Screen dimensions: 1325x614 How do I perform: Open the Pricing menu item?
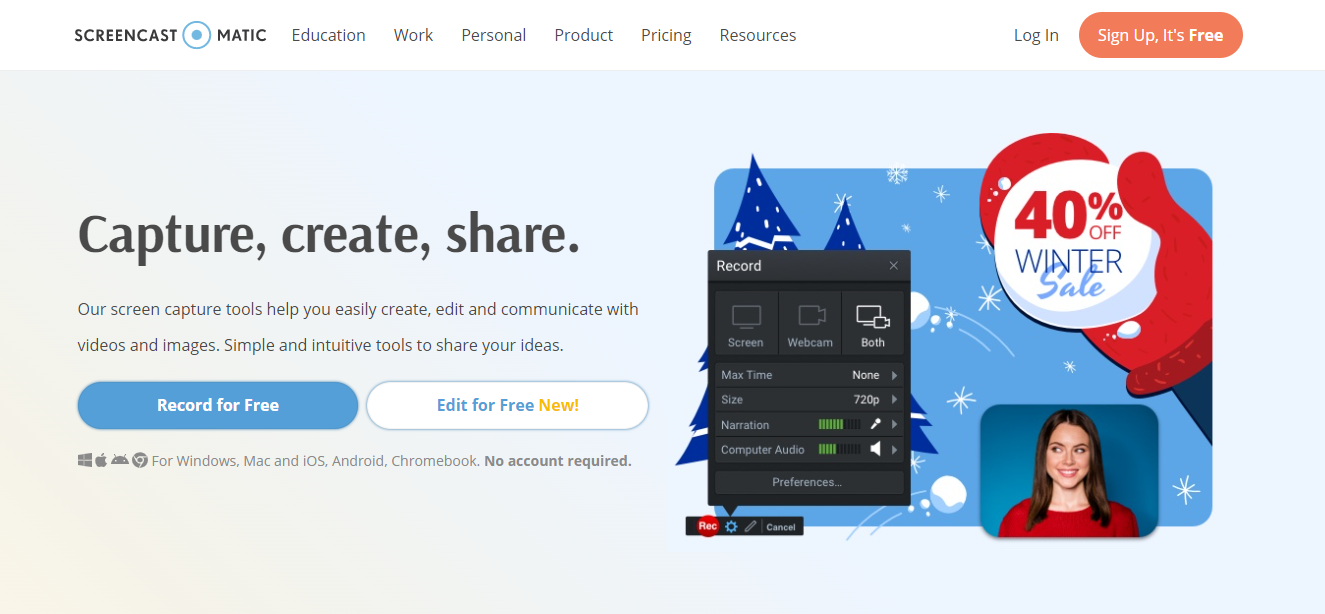666,35
